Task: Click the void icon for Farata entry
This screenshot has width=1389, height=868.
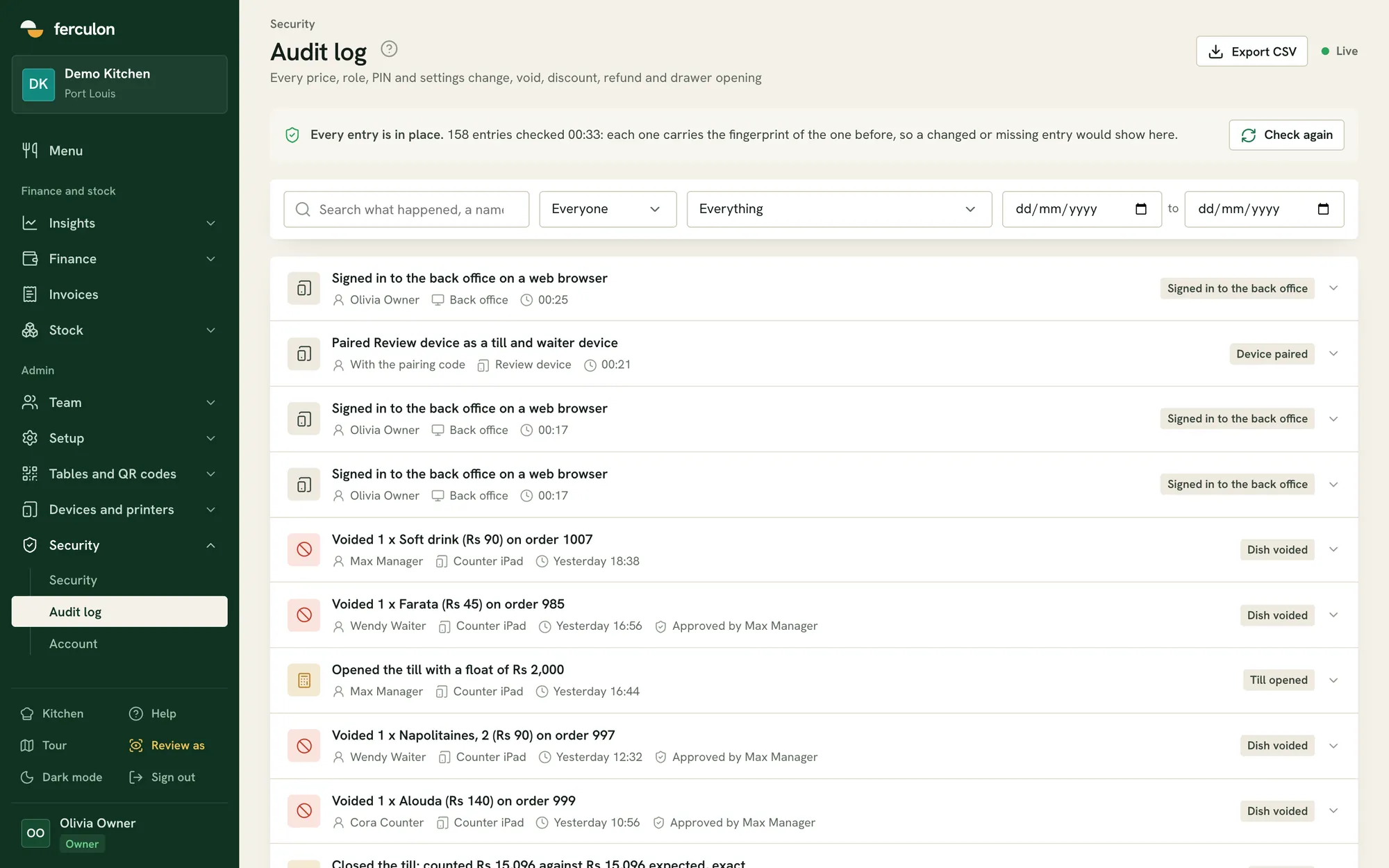Action: (304, 615)
